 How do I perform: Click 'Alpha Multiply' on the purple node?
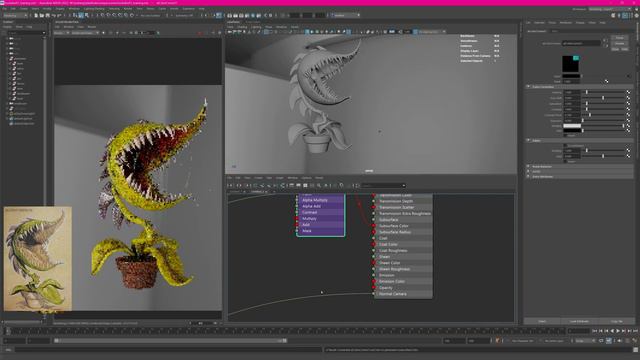click(x=315, y=200)
